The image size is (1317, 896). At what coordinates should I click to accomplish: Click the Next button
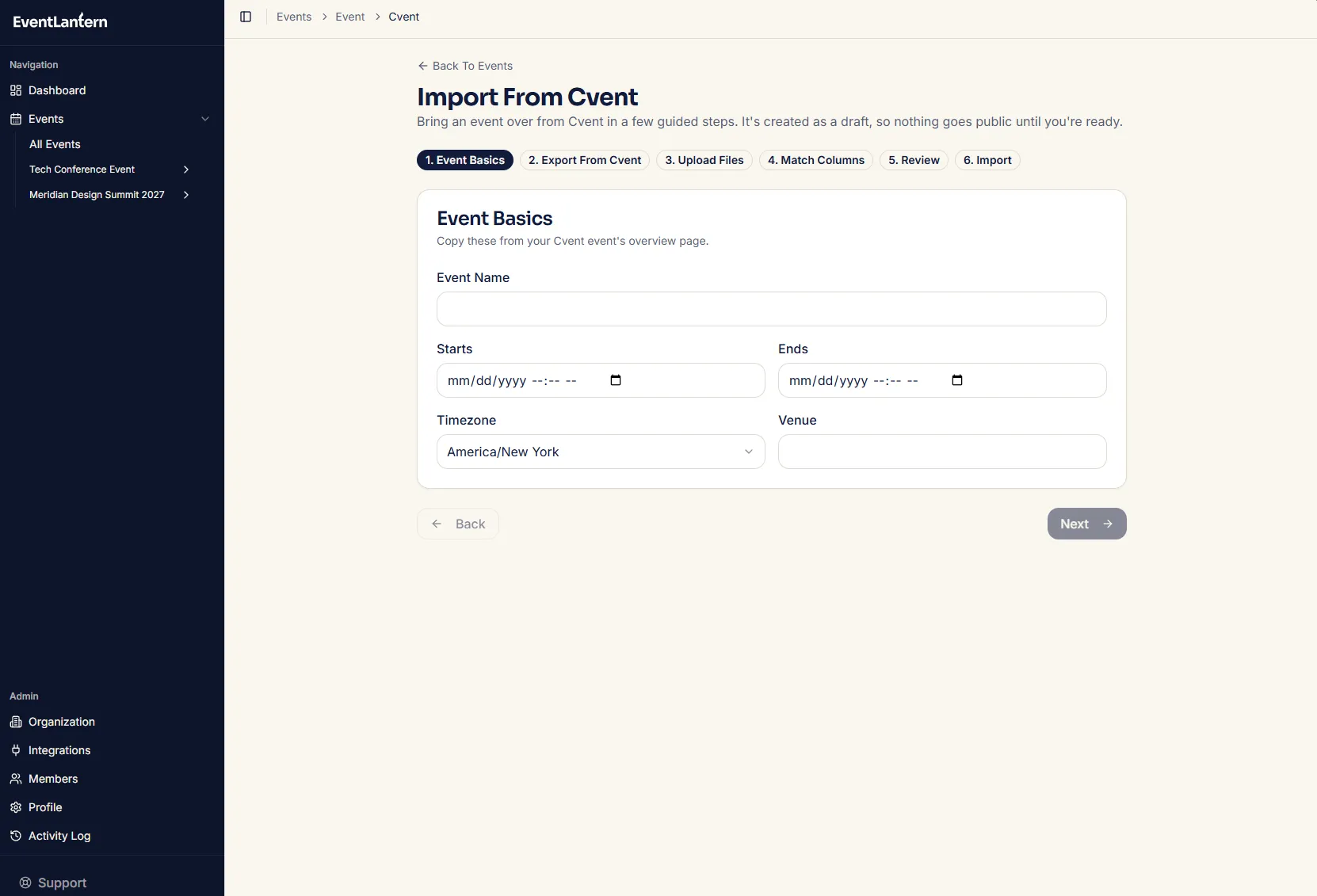point(1087,524)
